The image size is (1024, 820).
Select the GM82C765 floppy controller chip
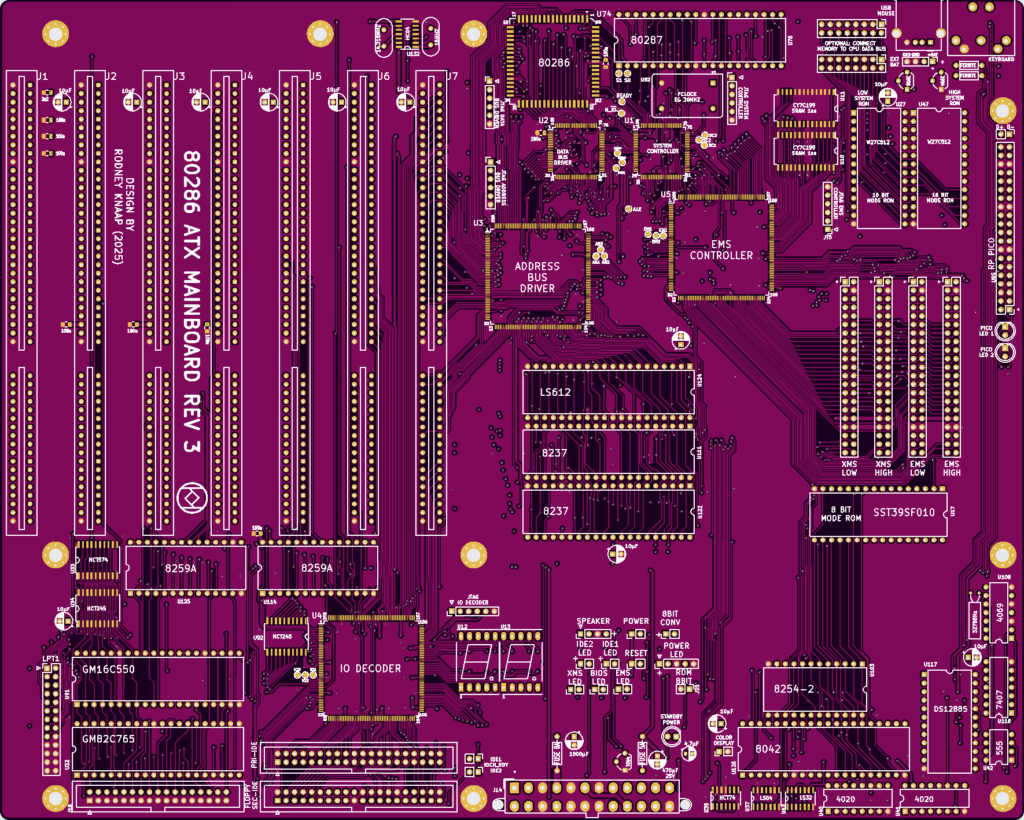point(158,739)
